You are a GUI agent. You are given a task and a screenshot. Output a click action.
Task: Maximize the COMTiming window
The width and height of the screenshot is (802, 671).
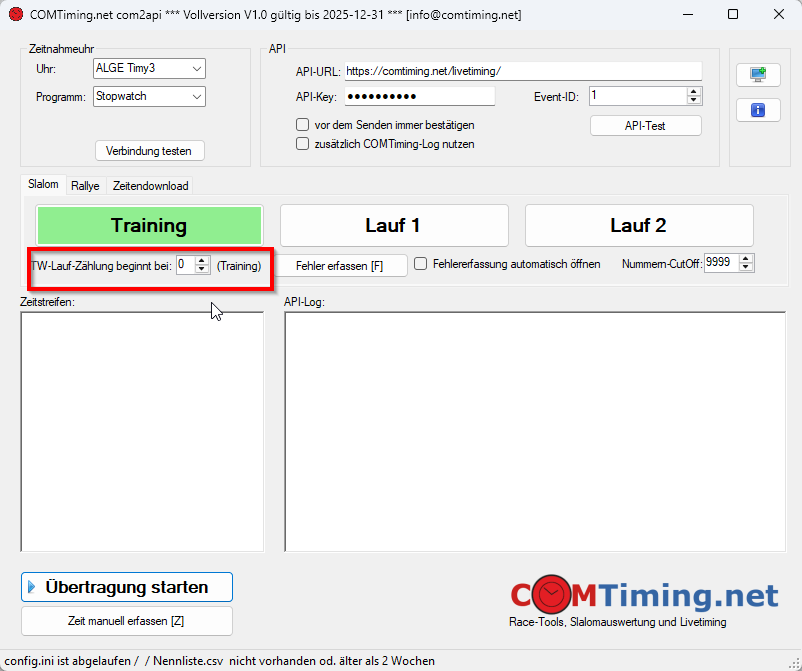[733, 14]
